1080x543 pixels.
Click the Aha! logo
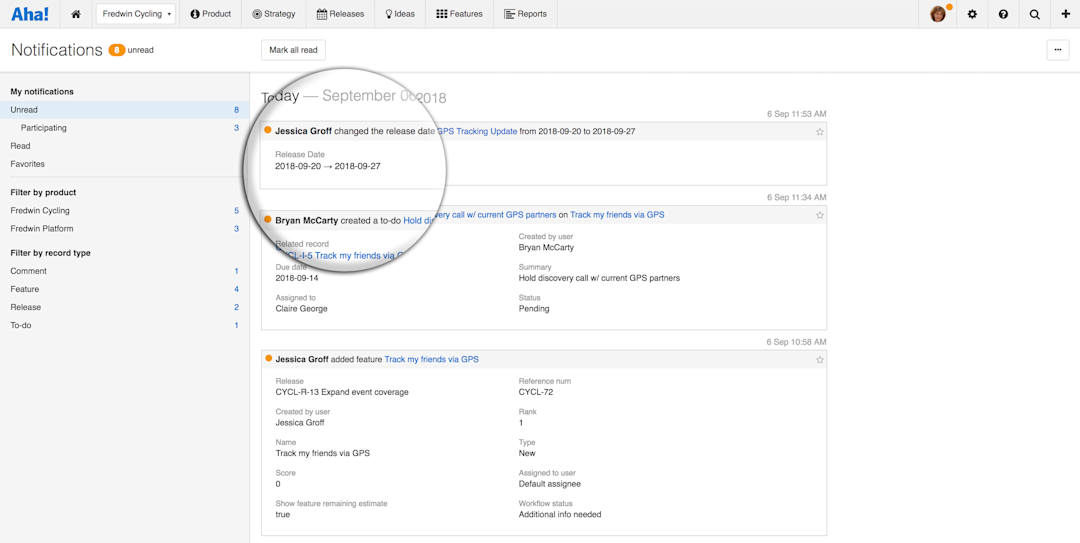click(x=30, y=14)
